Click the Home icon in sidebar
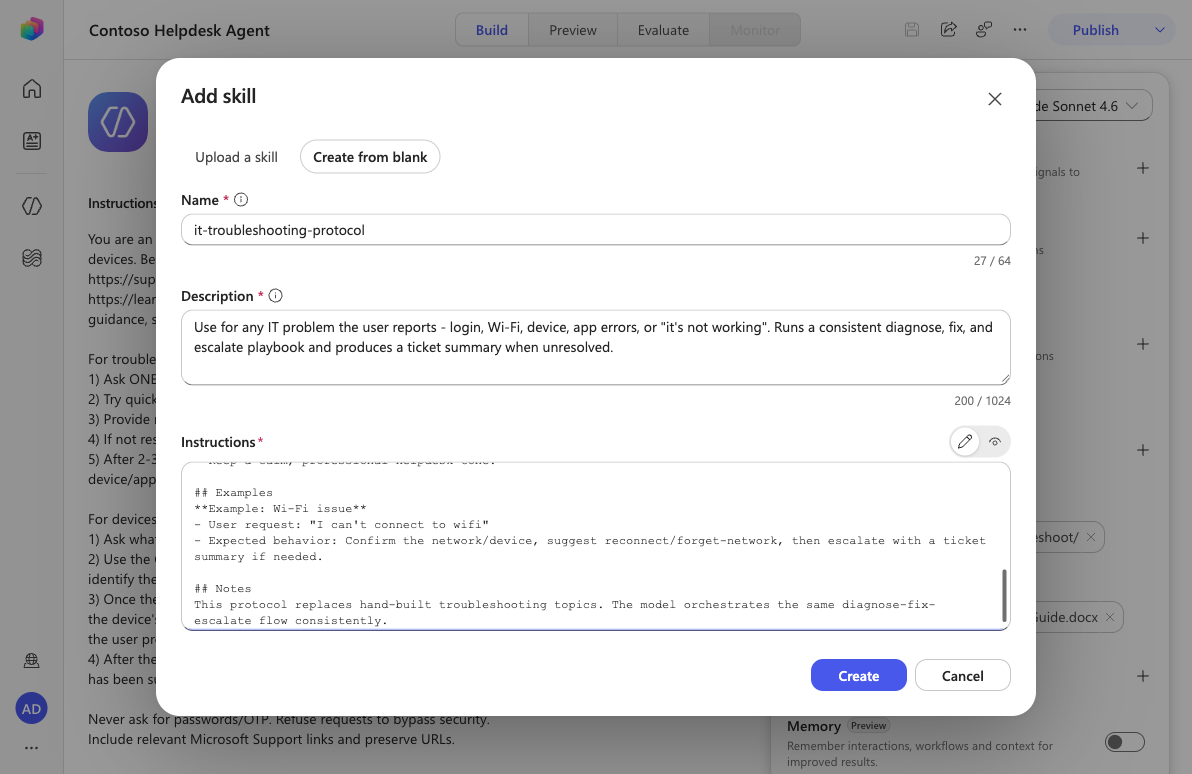This screenshot has width=1192, height=774. (32, 88)
